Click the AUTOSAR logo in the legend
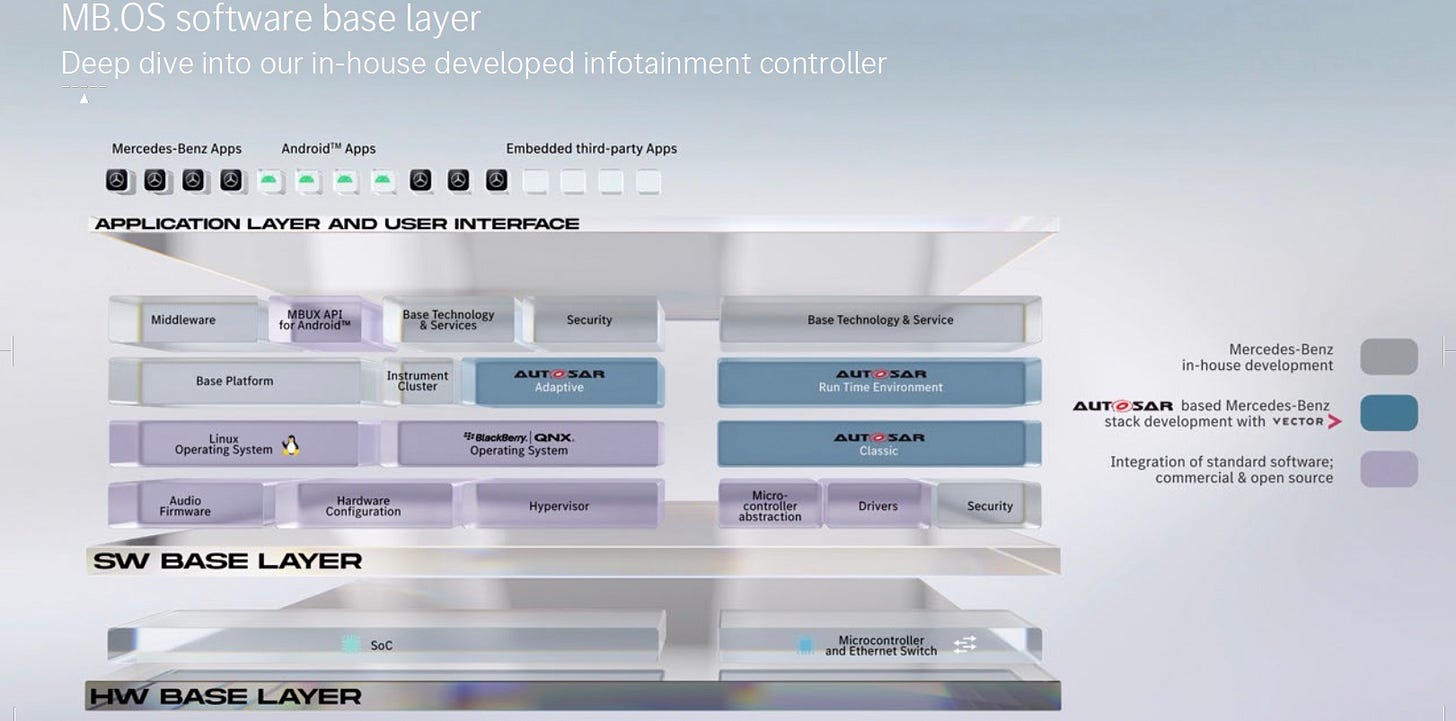 1123,406
